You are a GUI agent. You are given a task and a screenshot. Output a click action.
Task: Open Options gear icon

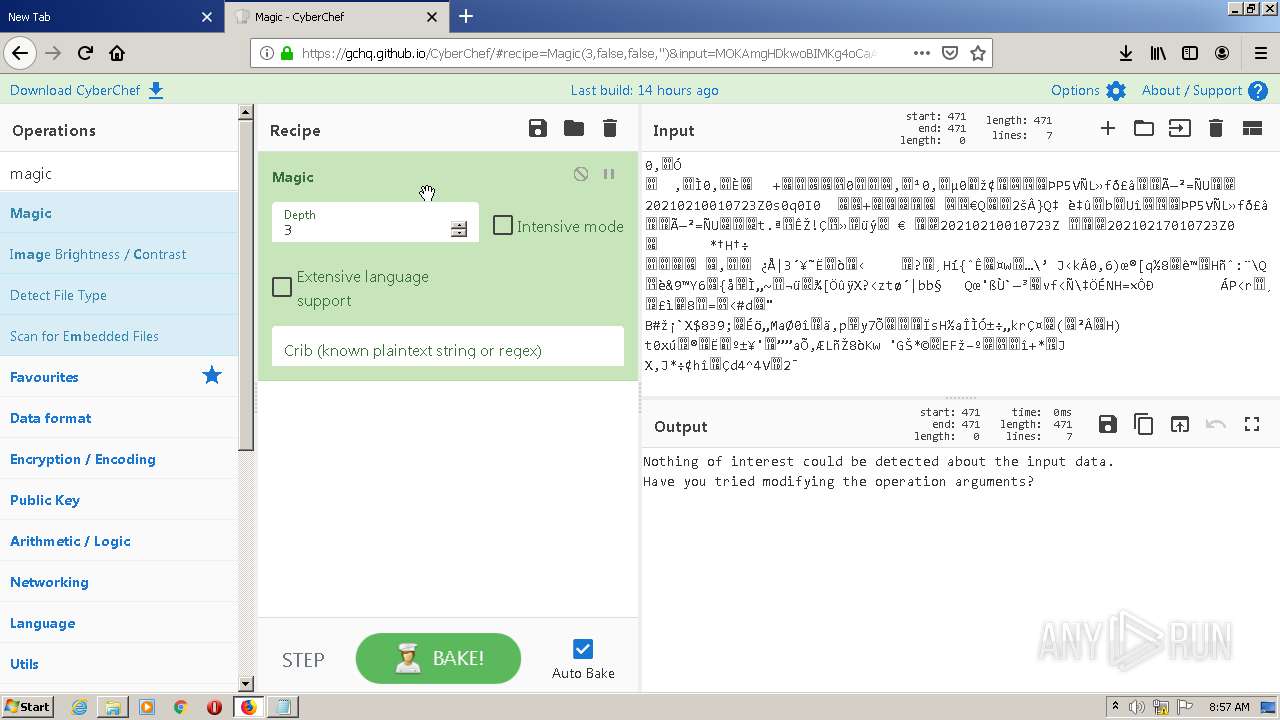pos(1116,91)
